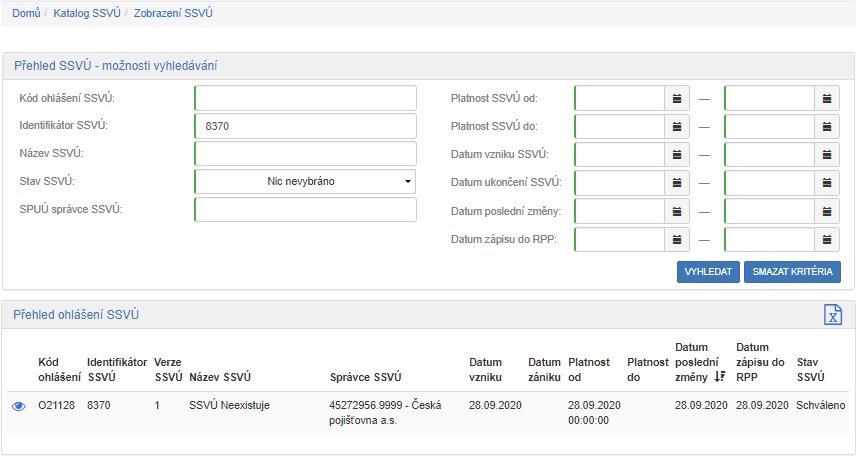Toggle the sort icon on Datum poslední změny column
Image resolution: width=857 pixels, height=456 pixels.
click(718, 377)
